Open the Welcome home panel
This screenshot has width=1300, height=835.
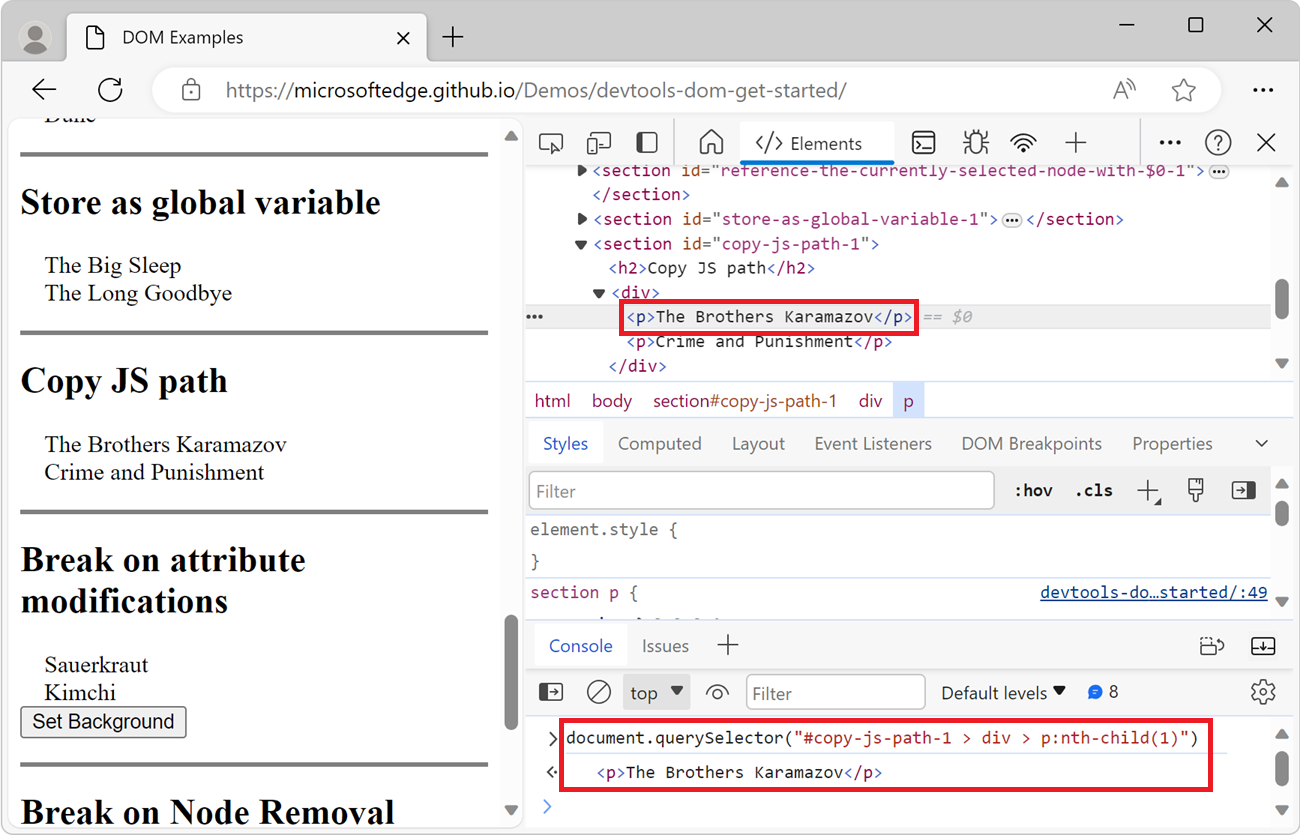click(x=710, y=142)
